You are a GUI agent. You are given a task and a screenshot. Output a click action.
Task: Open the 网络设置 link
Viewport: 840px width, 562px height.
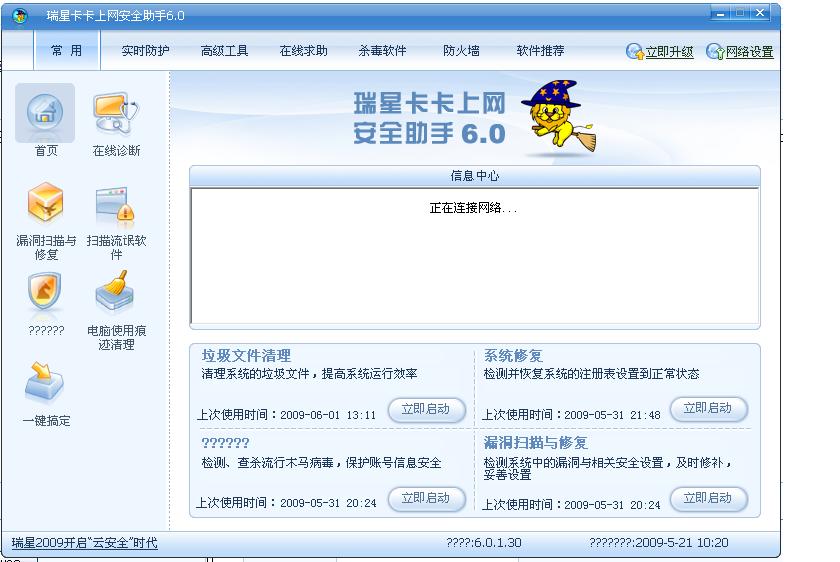[749, 52]
